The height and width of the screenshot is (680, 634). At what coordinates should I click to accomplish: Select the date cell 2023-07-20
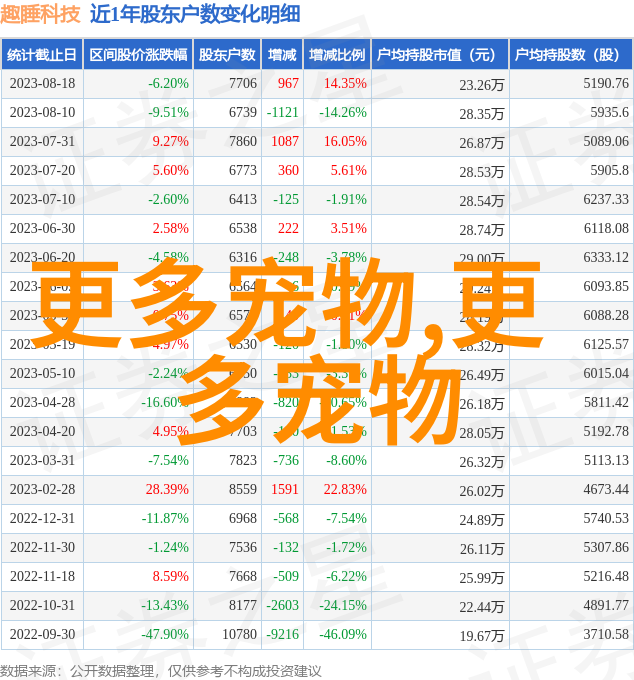point(42,170)
